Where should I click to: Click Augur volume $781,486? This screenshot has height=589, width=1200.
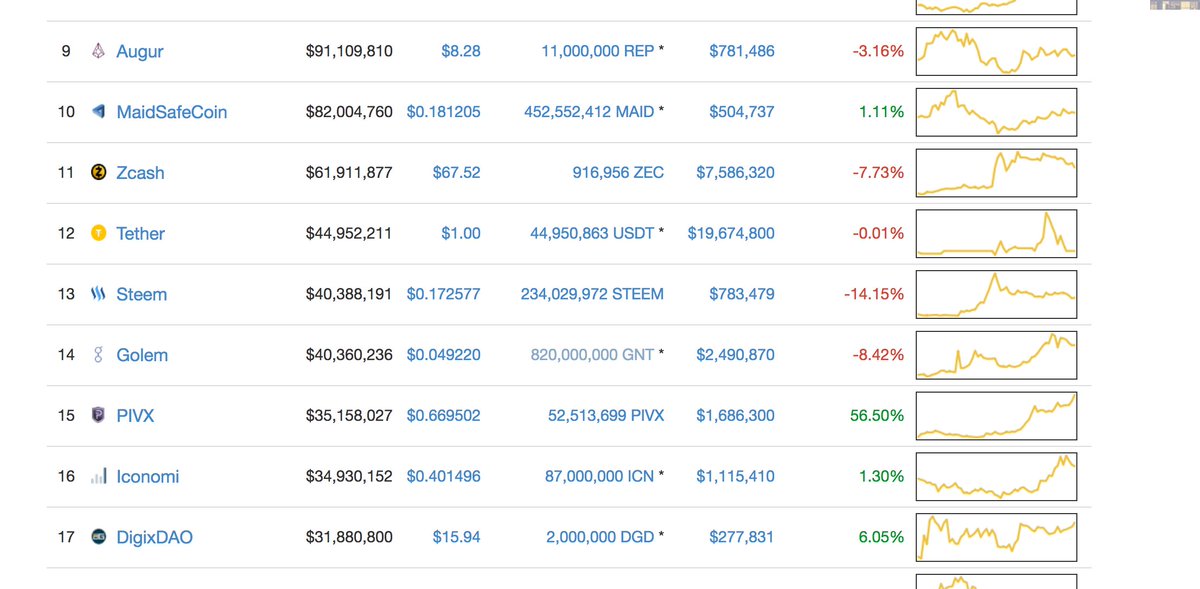pyautogui.click(x=741, y=50)
